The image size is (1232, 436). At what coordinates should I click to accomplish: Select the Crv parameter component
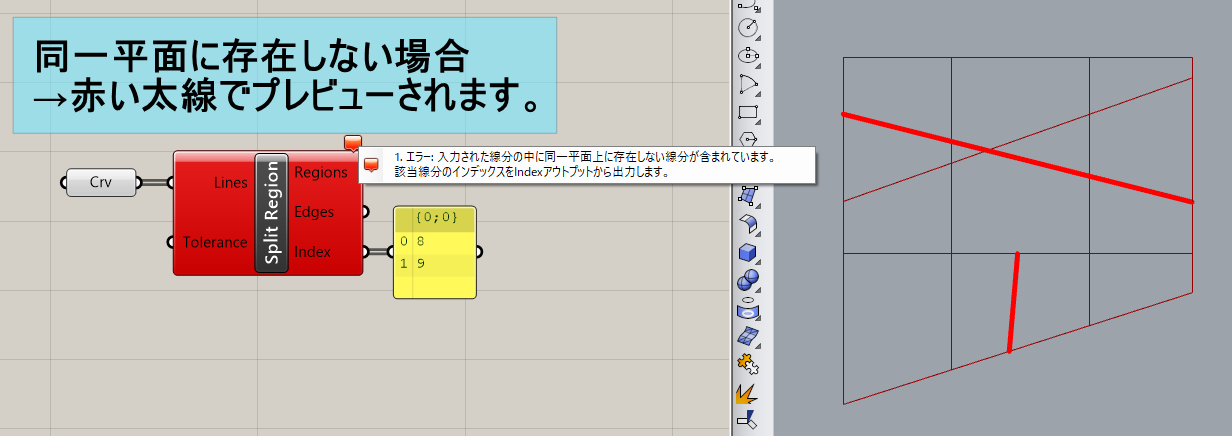click(101, 183)
